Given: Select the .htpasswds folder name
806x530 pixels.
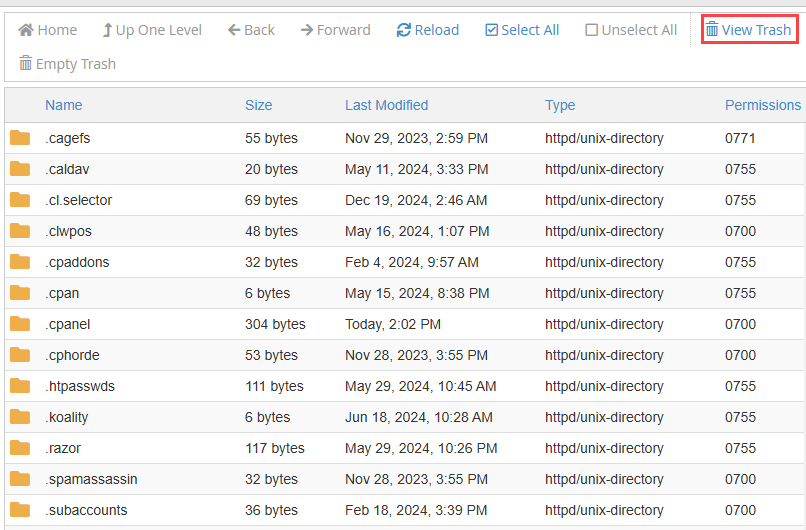Looking at the screenshot, I should 80,386.
